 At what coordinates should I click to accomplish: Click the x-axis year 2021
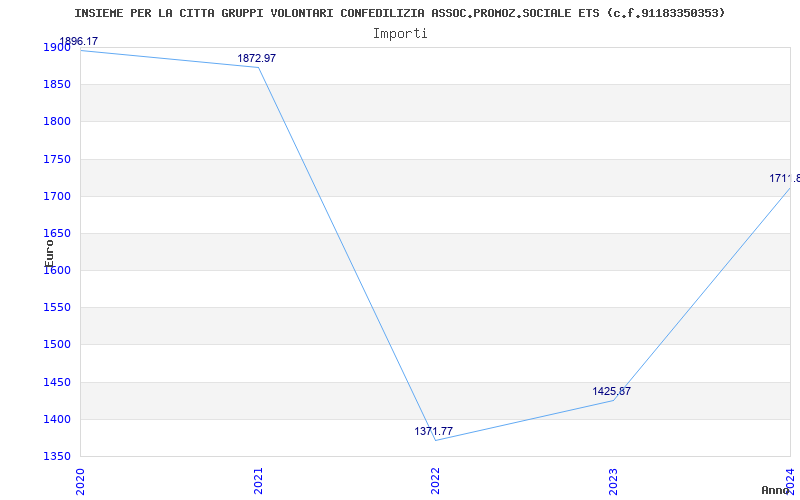(258, 481)
